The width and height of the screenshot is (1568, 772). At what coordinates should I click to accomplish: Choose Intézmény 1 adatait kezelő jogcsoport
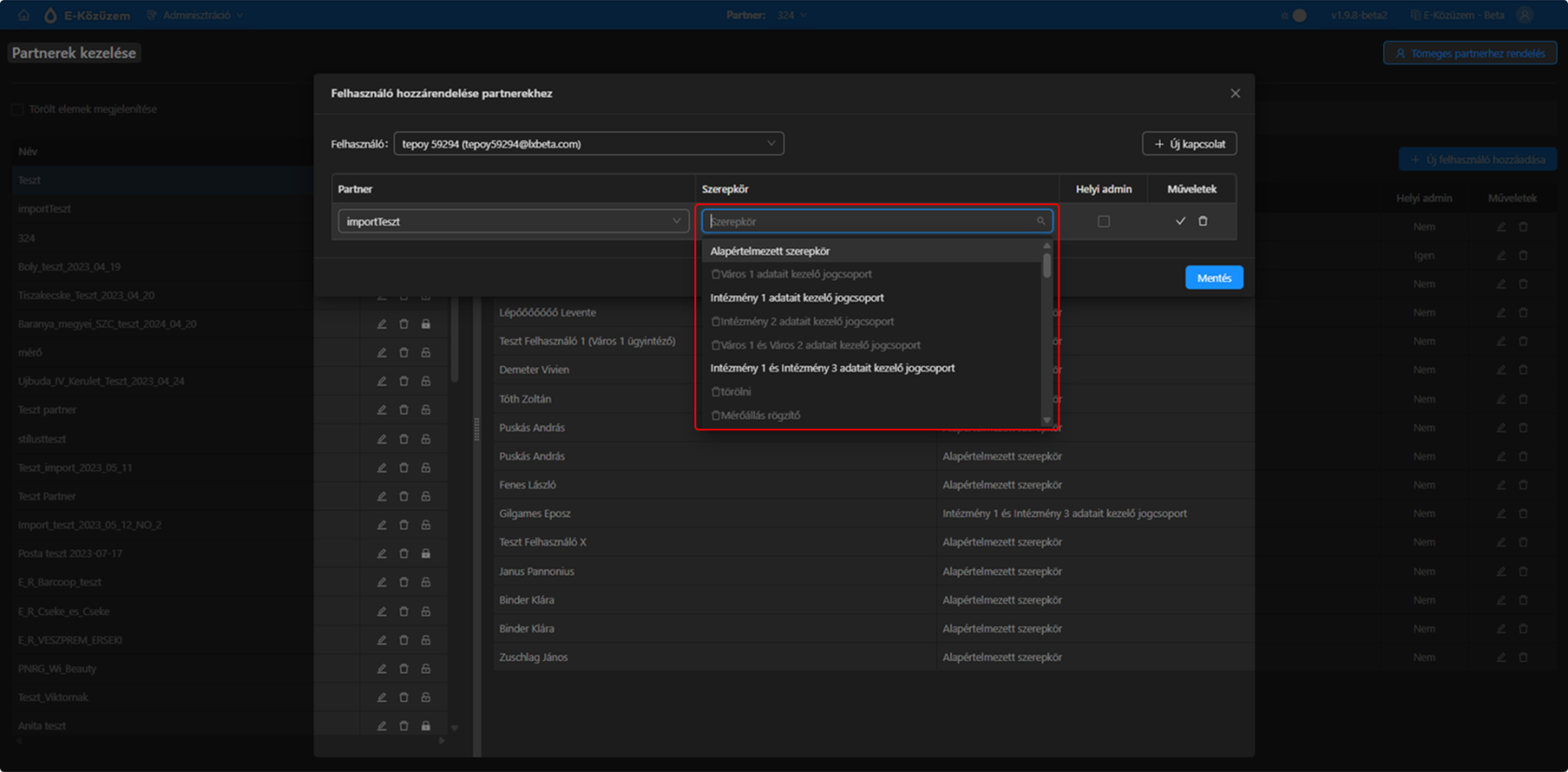click(871, 298)
